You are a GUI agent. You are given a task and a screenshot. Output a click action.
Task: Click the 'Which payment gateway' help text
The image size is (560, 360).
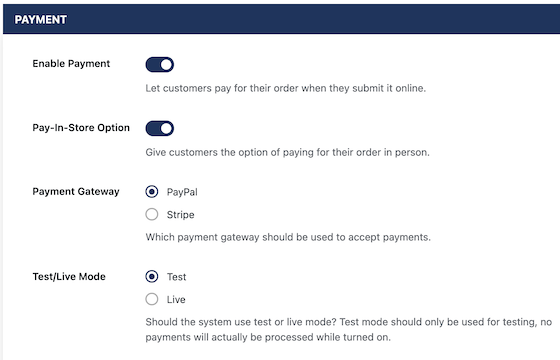pos(288,237)
